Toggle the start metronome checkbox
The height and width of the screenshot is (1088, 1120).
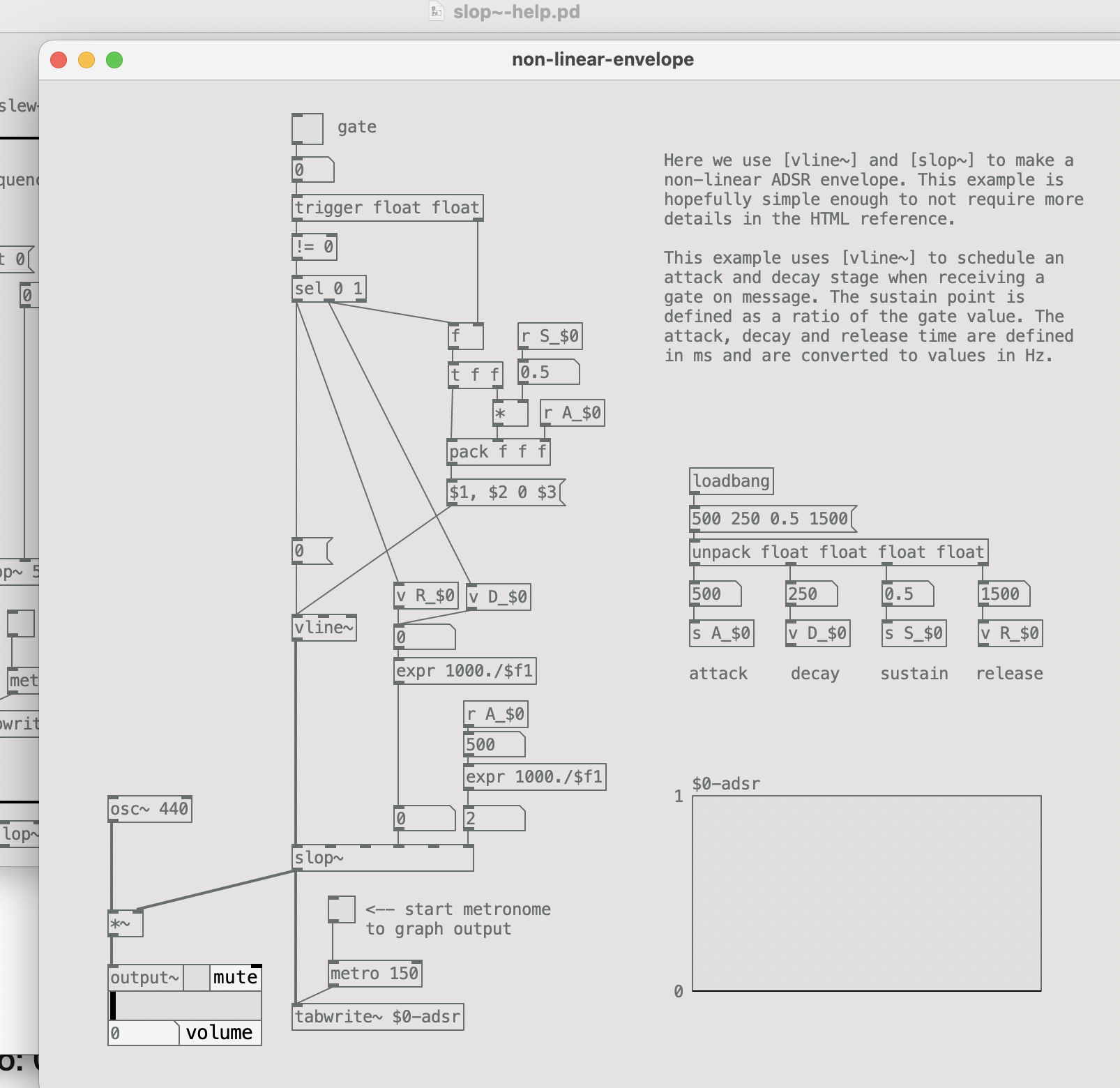(x=342, y=909)
